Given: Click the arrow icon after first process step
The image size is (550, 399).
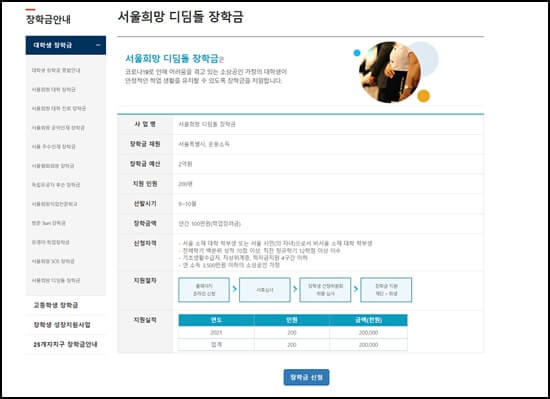Looking at the screenshot, I should coord(235,289).
